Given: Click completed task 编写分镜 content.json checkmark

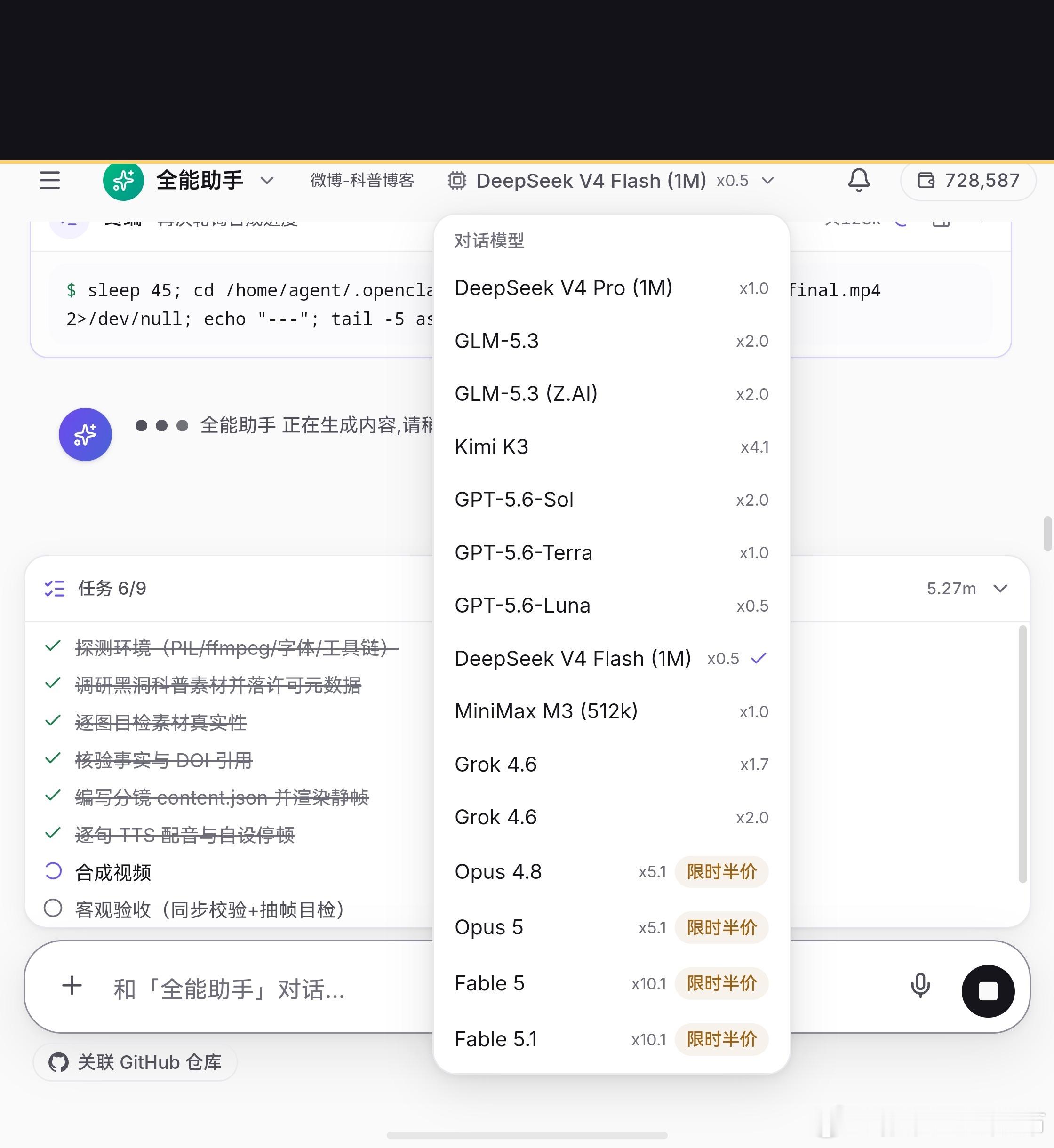Looking at the screenshot, I should click(x=53, y=796).
